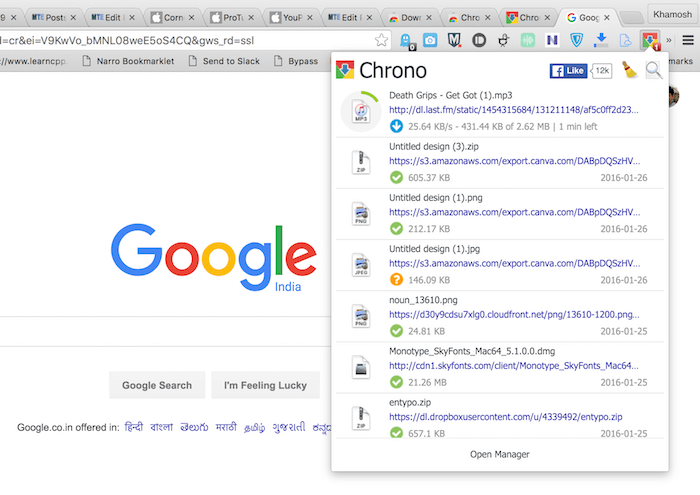700x495 pixels.
Task: Open the Send to Slack bookmark
Action: pyautogui.click(x=224, y=61)
